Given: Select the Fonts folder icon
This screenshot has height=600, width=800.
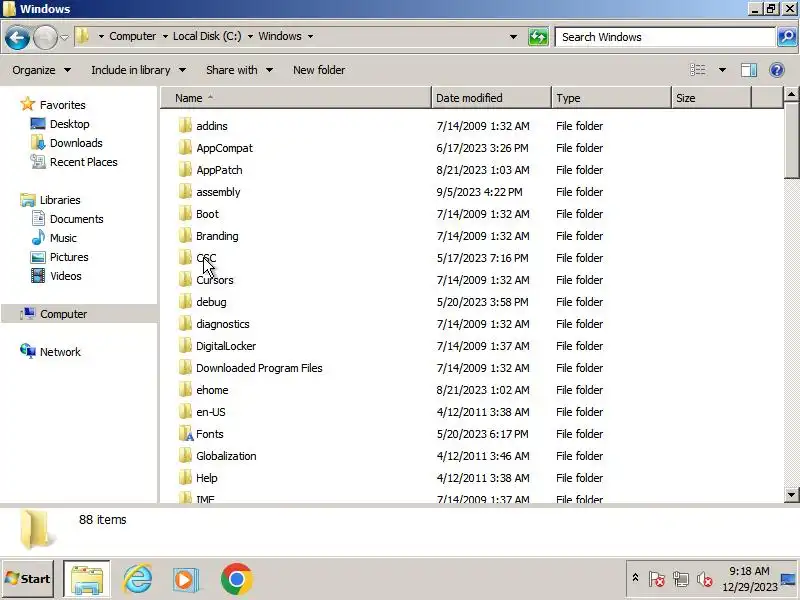Looking at the screenshot, I should 186,434.
